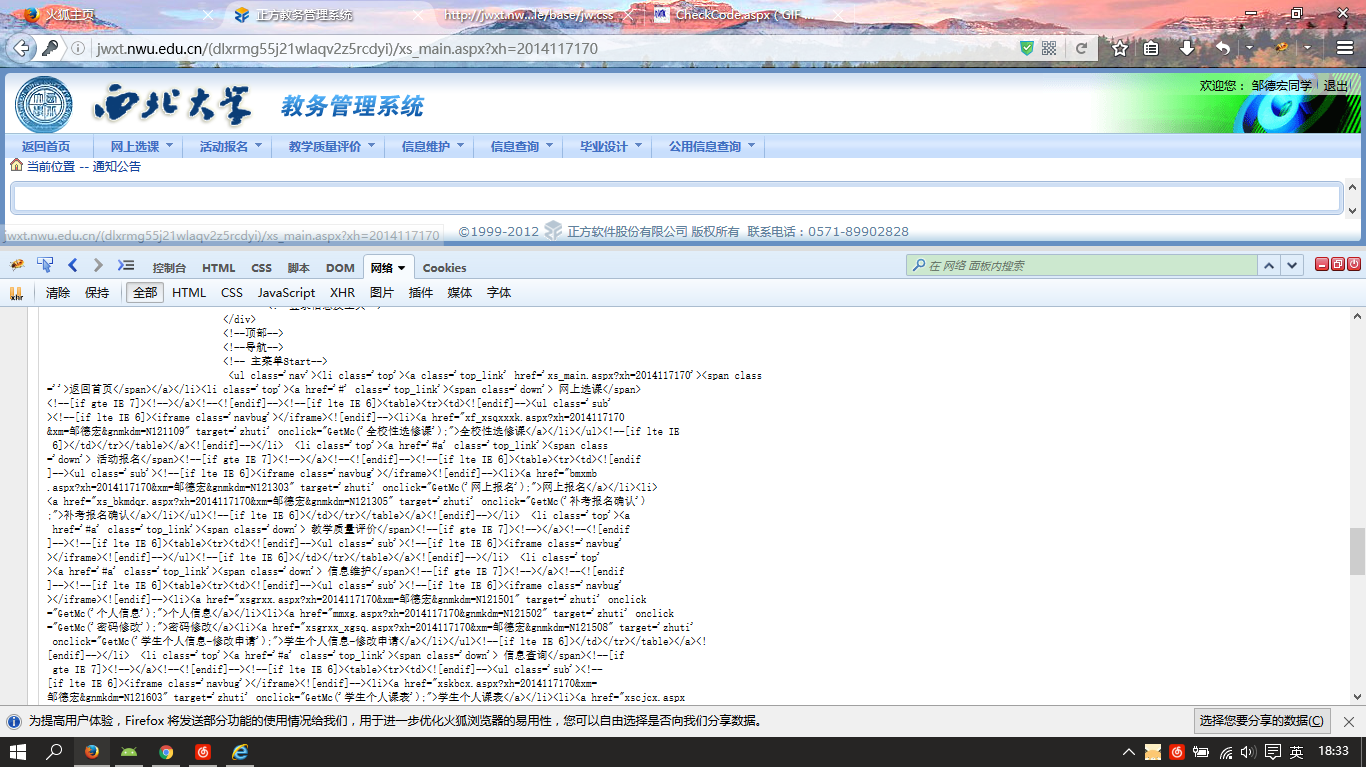Click the undo curved arrow toolbar icon
Image resolution: width=1366 pixels, height=767 pixels.
pos(1222,48)
